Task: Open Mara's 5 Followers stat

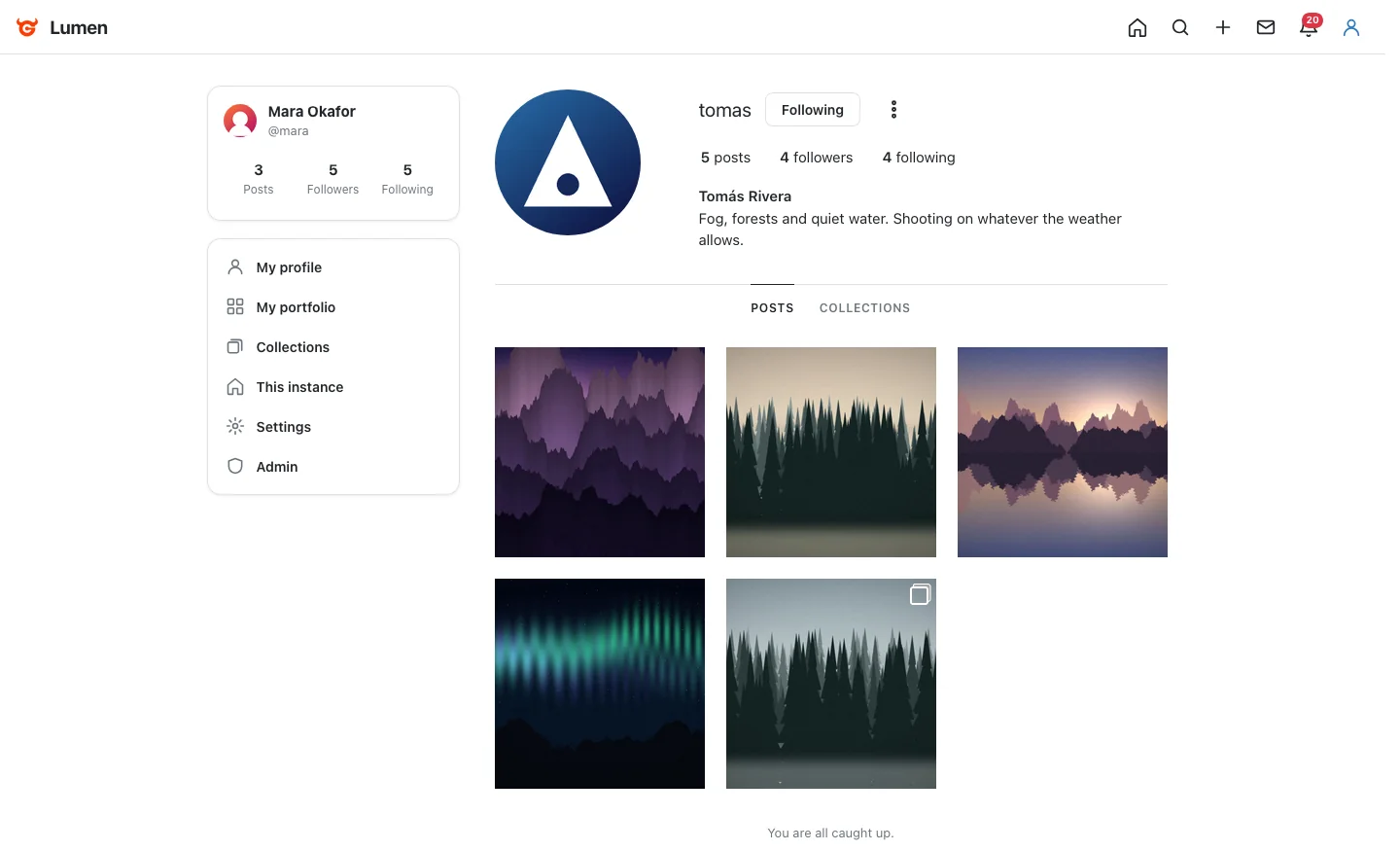Action: point(333,179)
